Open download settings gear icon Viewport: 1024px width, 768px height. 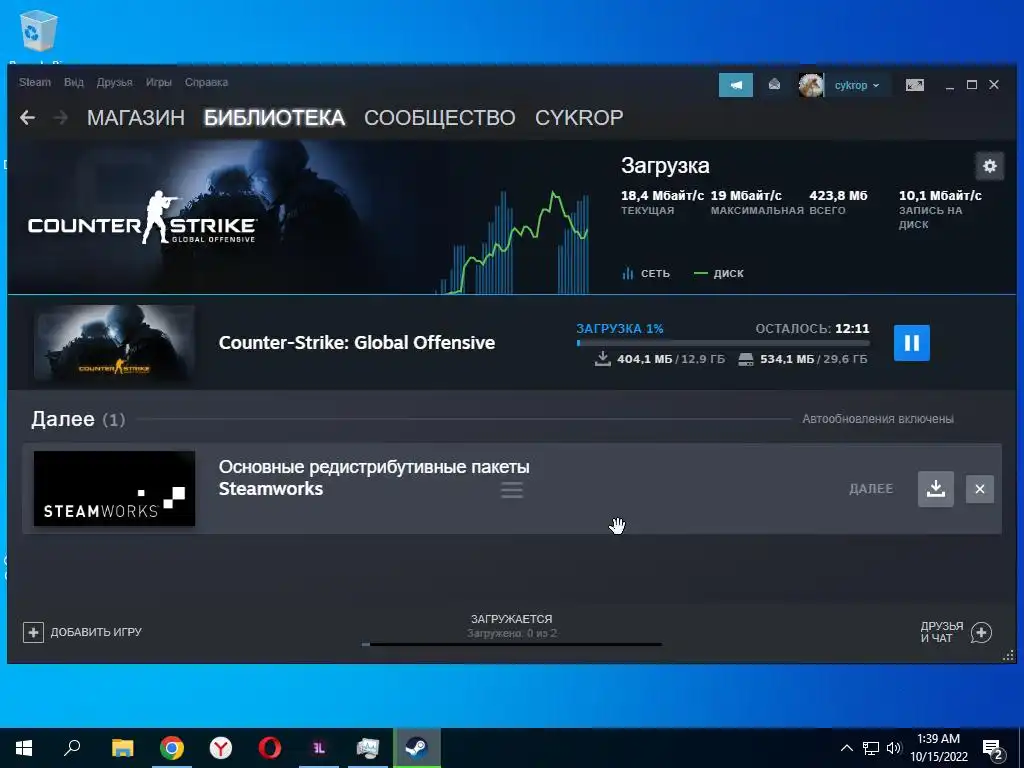pos(989,166)
